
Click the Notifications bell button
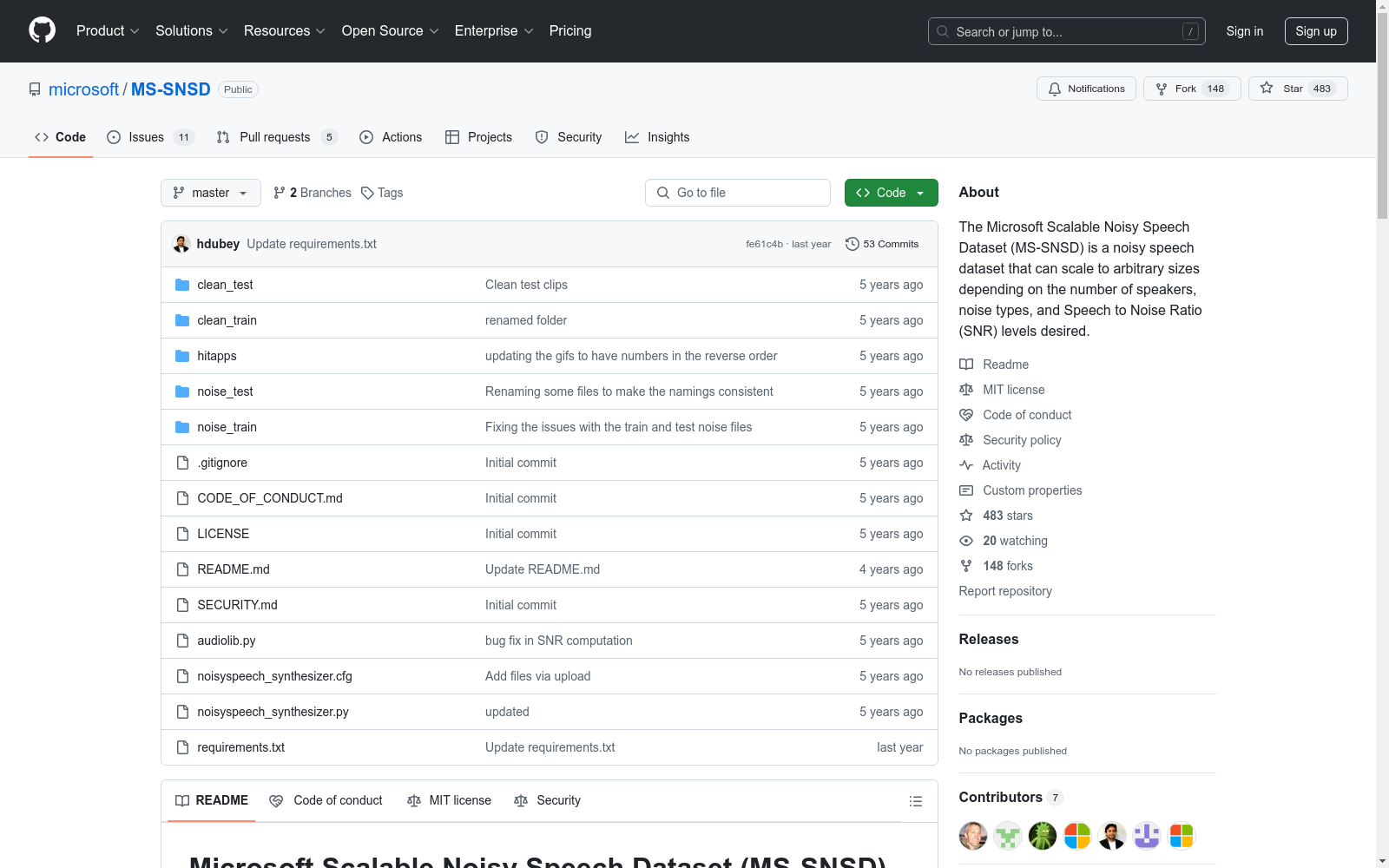coord(1086,89)
